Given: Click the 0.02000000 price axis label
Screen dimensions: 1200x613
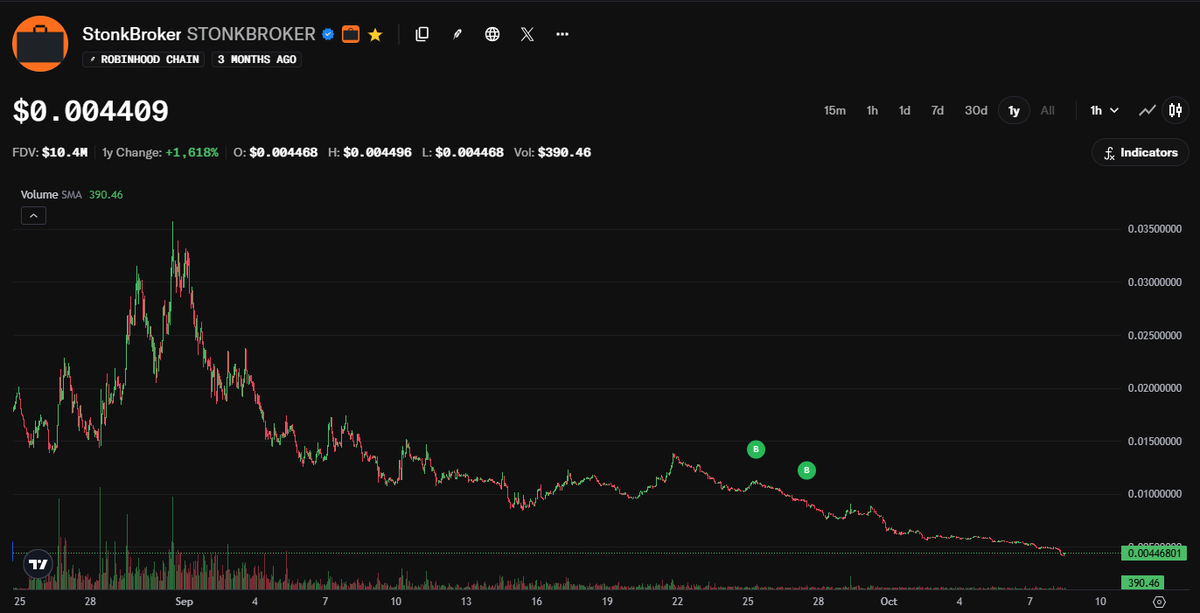Looking at the screenshot, I should pos(1156,388).
